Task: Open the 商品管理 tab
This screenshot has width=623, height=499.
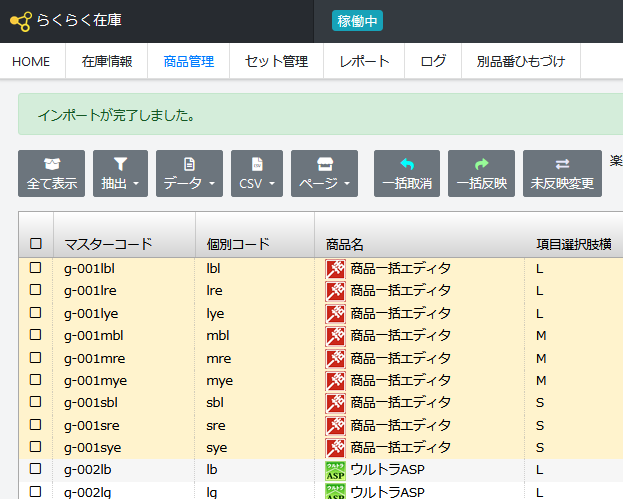Action: click(189, 61)
